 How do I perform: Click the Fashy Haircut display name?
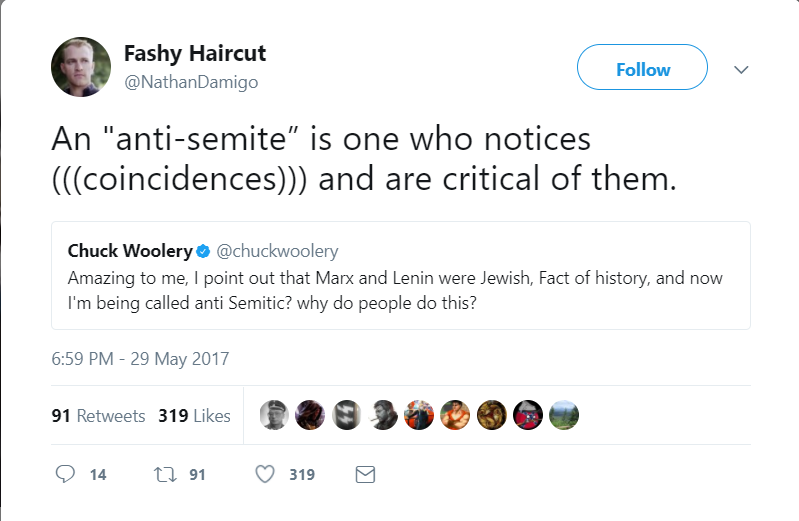(195, 54)
